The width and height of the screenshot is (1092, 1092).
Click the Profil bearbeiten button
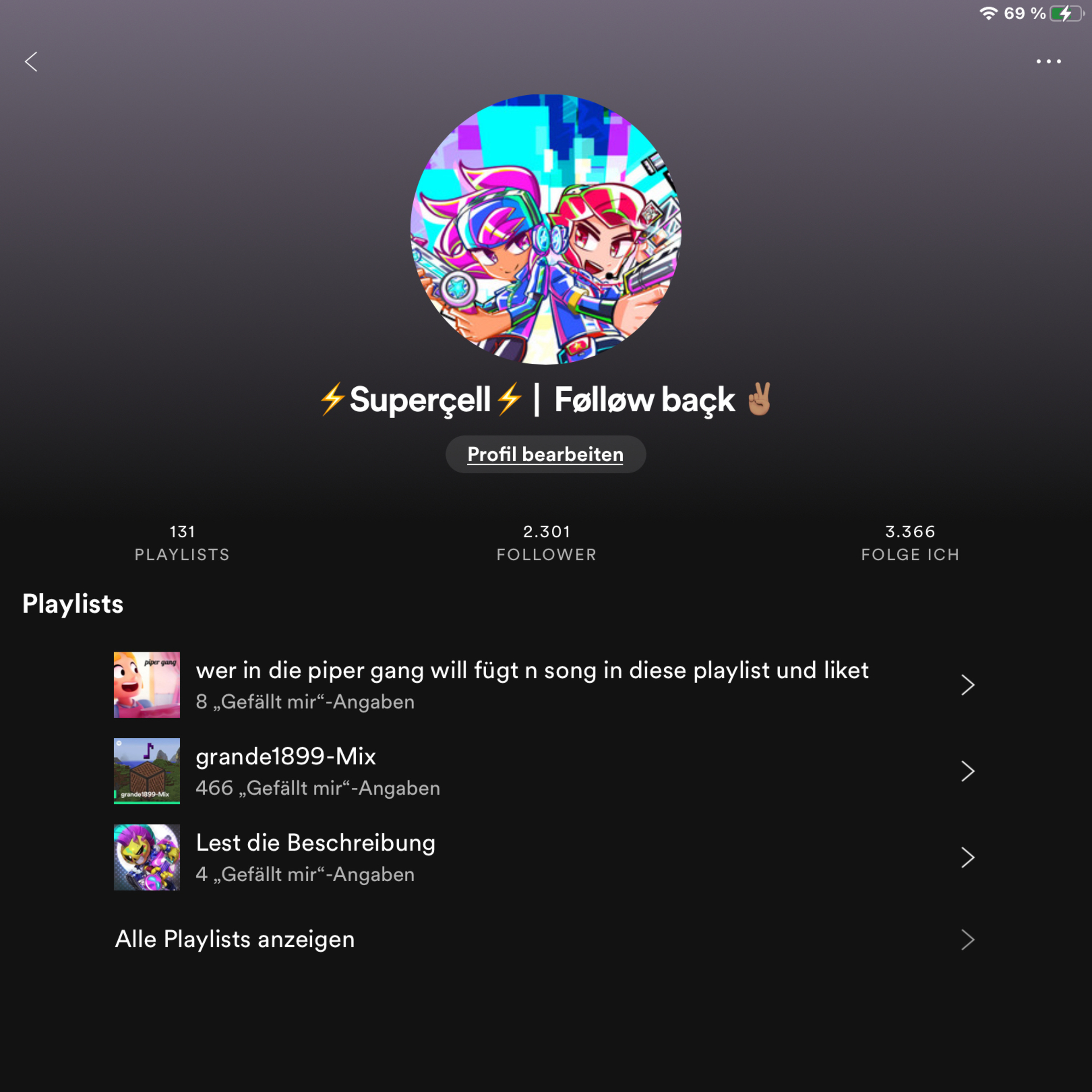(545, 454)
